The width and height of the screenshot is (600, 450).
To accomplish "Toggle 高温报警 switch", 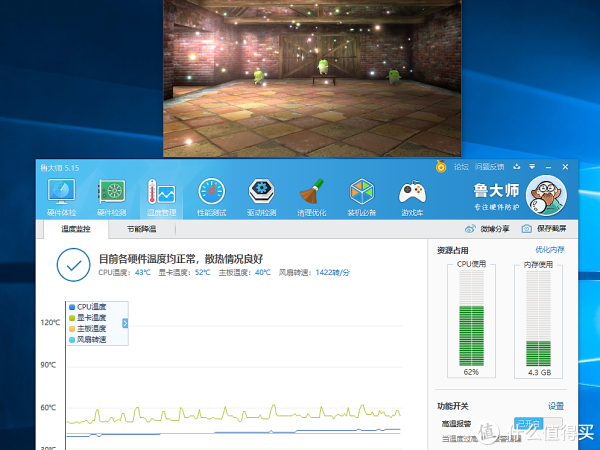I will click(538, 424).
